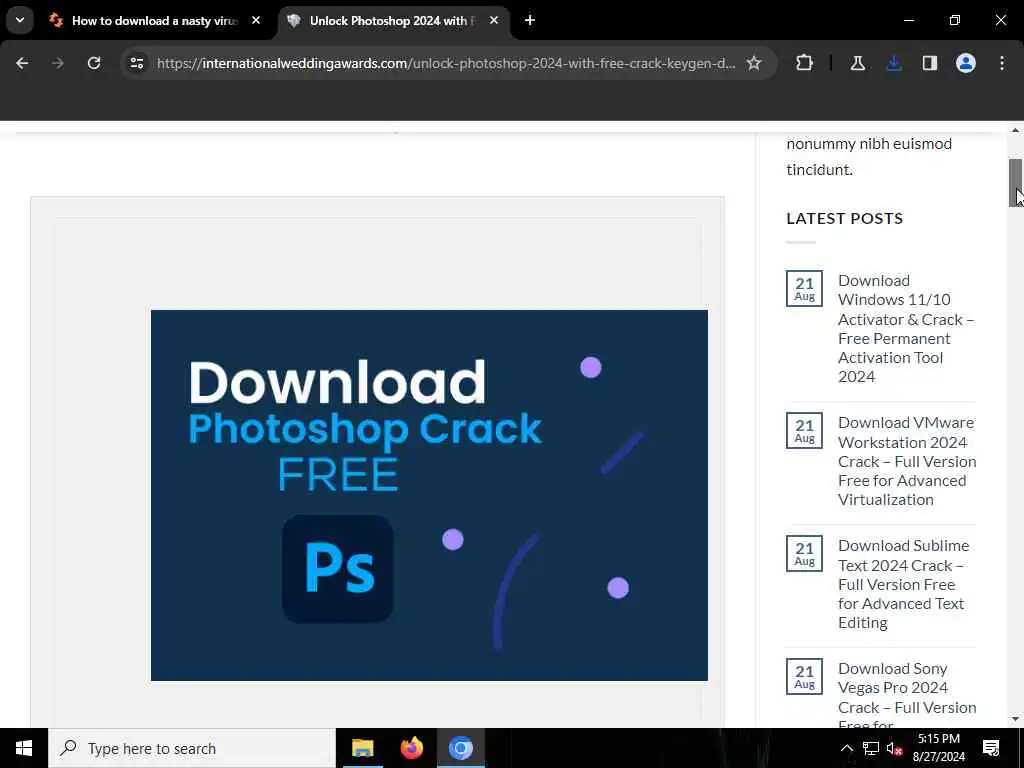1024x768 pixels.
Task: Open the Chrome three-dot menu
Action: 1002,63
